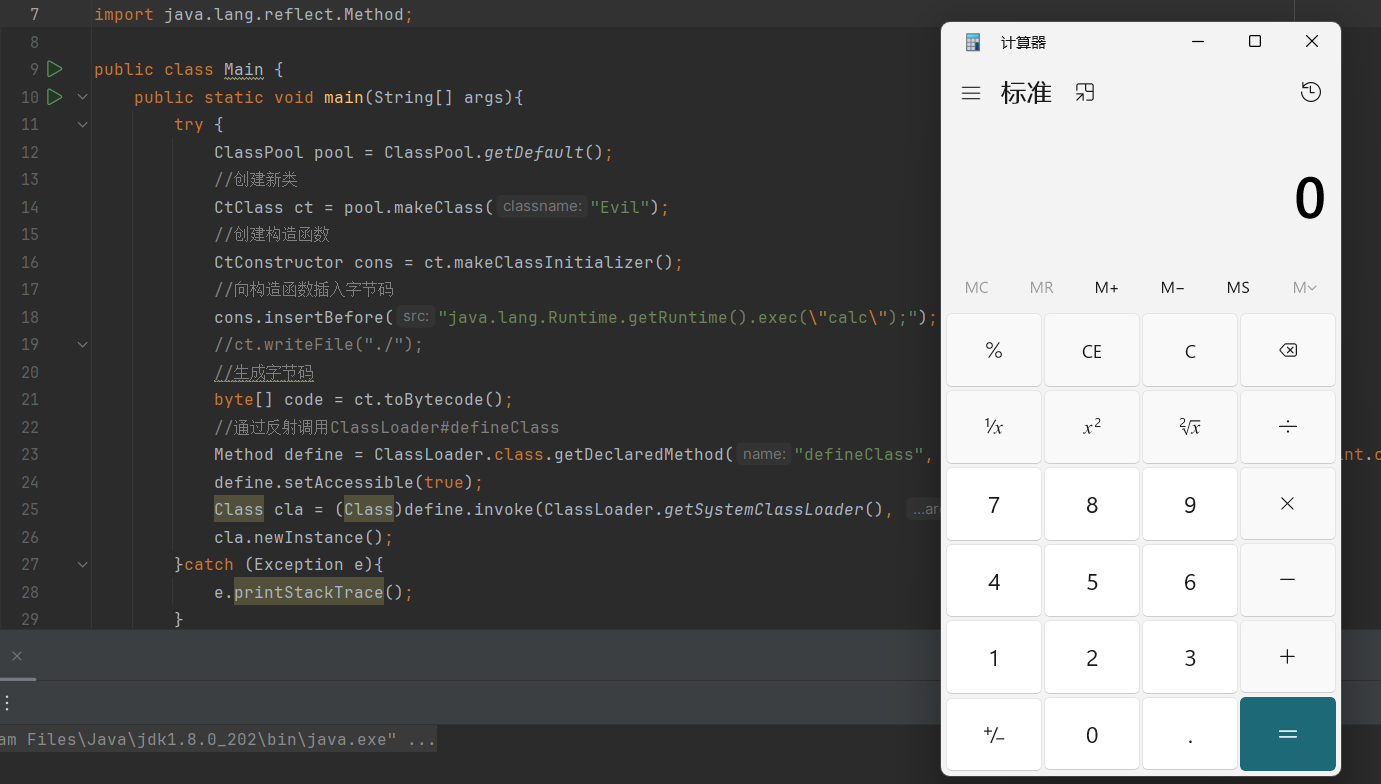The image size is (1381, 784).
Task: Click digit 4 on calculator
Action: [x=994, y=581]
